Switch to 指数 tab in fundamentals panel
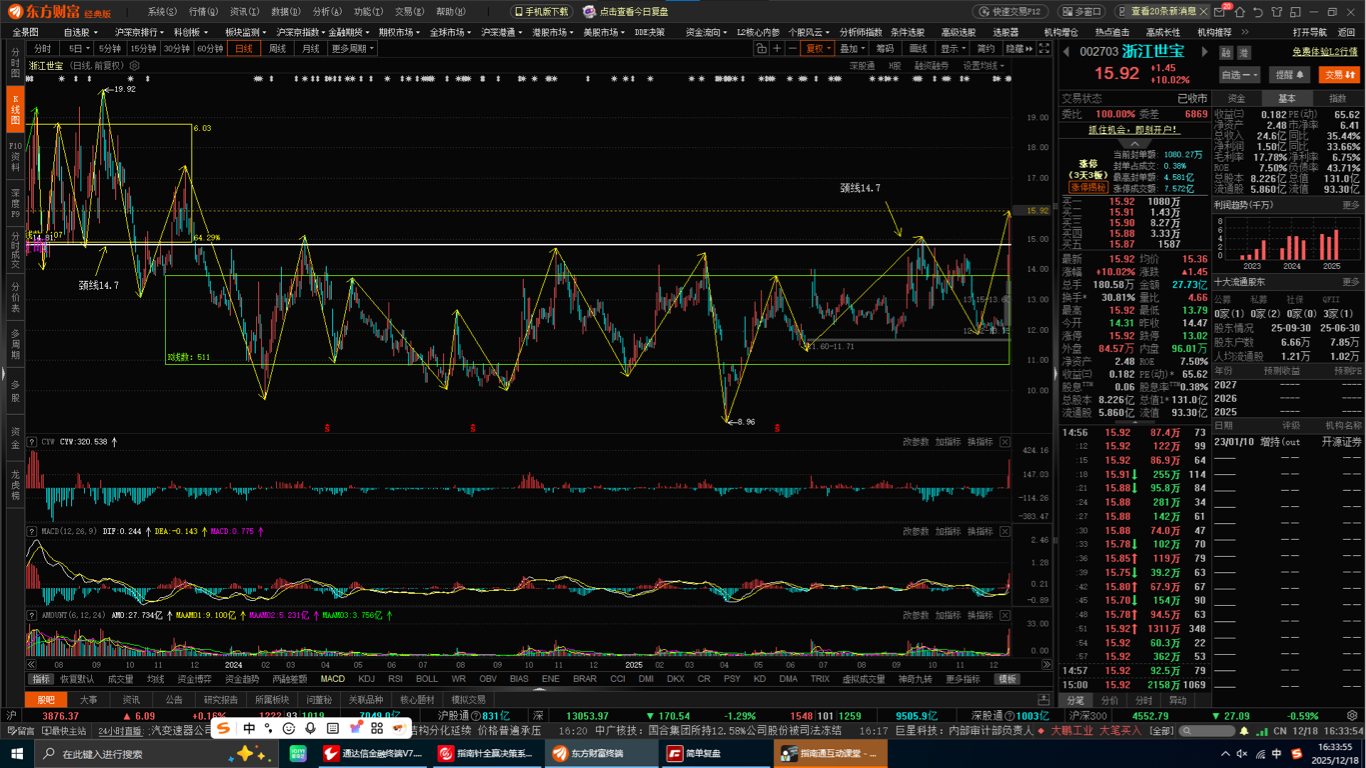The height and width of the screenshot is (768, 1366). pyautogui.click(x=1337, y=98)
